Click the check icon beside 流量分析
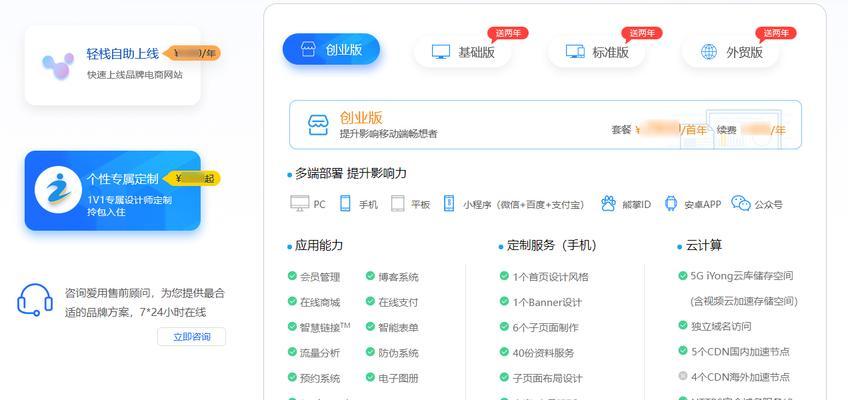 [x=292, y=352]
